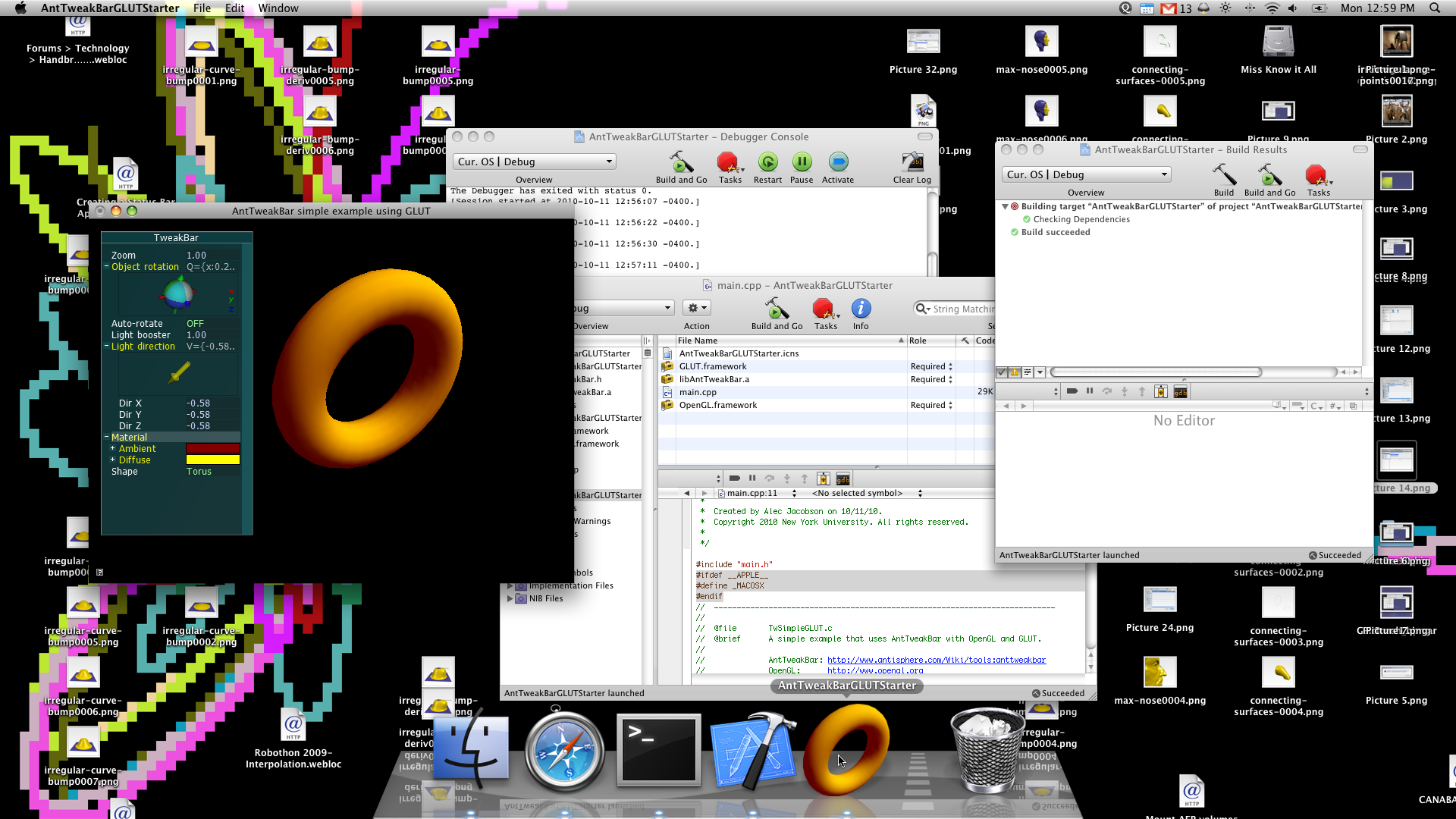
Task: Open gdb console icon in Build Results
Action: [1180, 392]
